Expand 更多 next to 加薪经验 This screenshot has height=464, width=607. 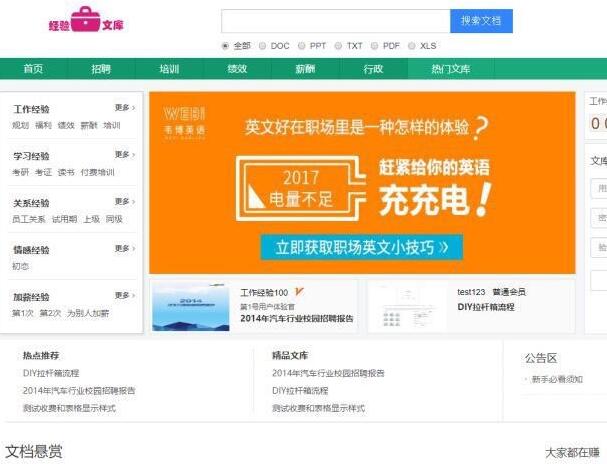(124, 296)
